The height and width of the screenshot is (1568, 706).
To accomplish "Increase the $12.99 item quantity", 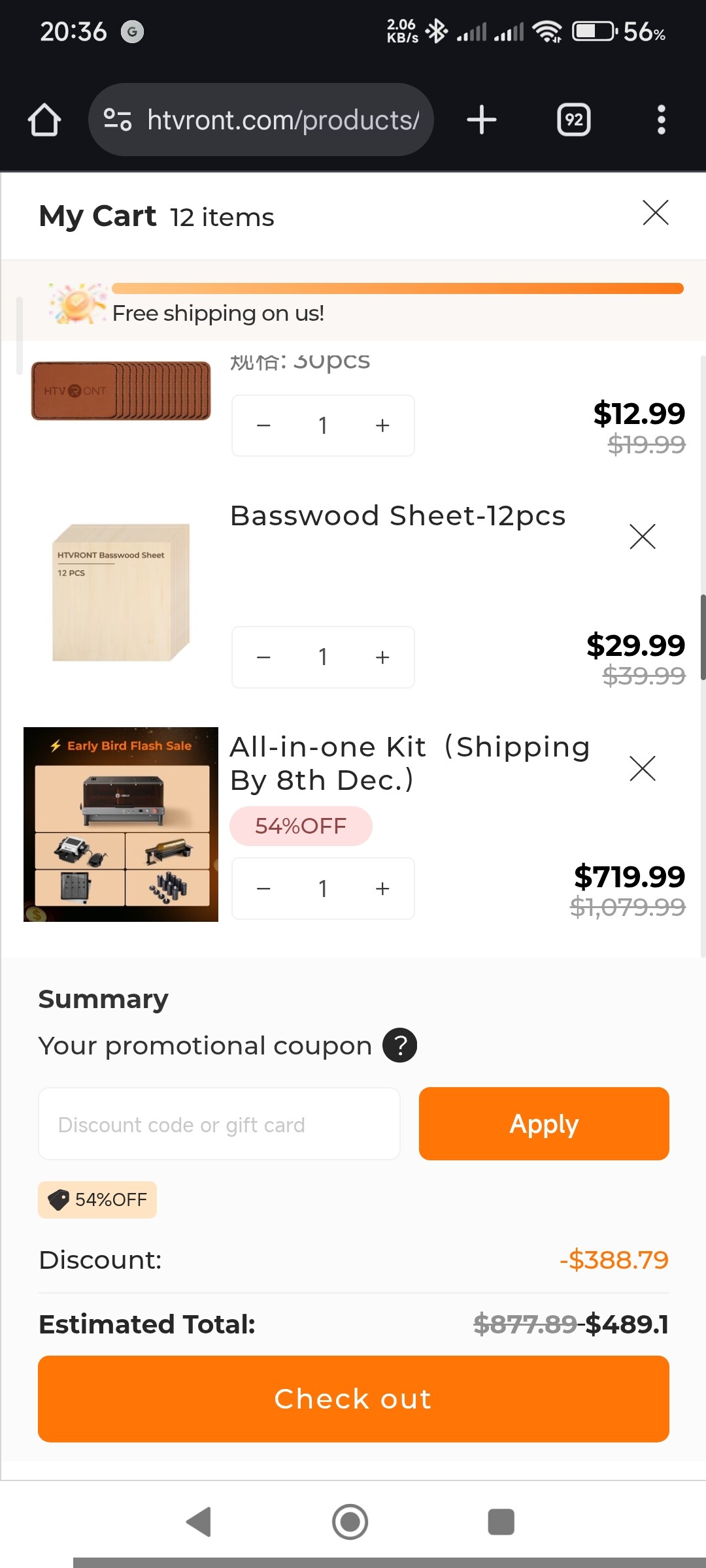I will click(x=382, y=426).
